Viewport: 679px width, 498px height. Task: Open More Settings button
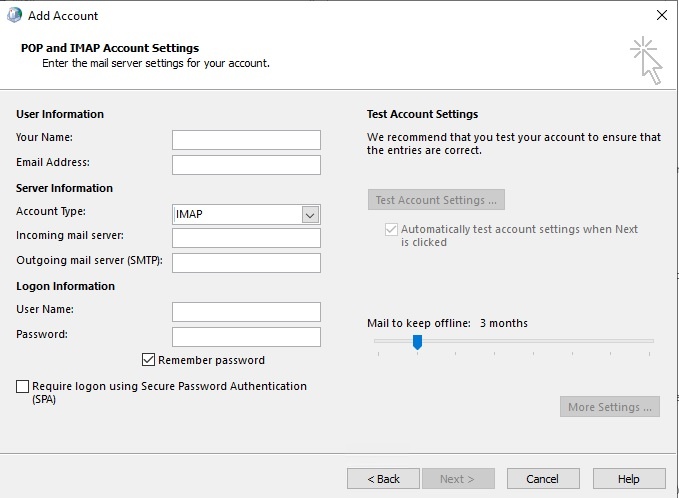tap(610, 407)
